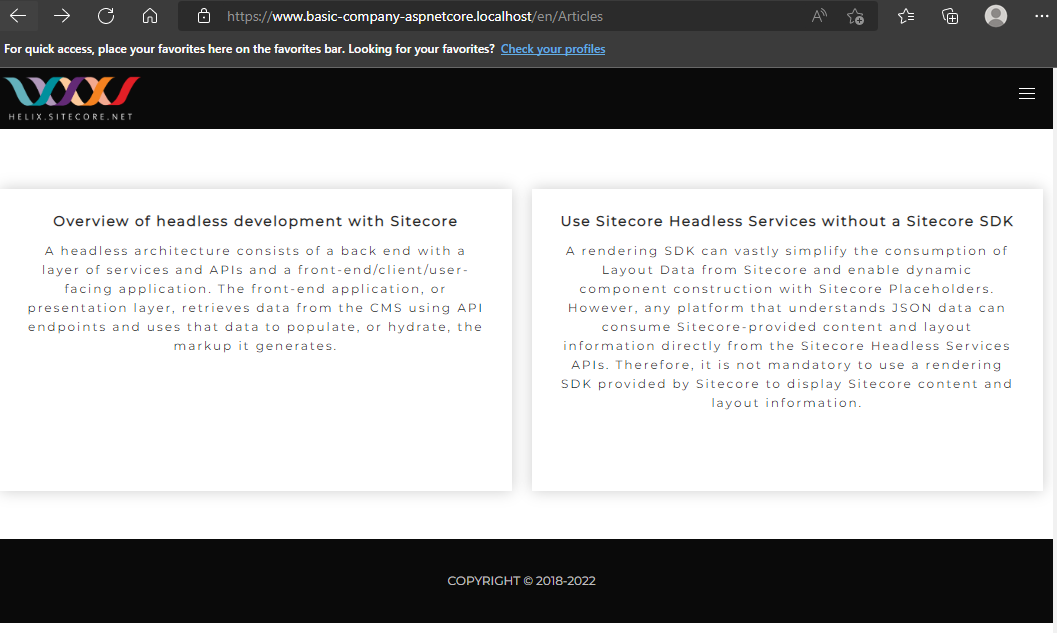Click the forward navigation arrow
This screenshot has height=633, width=1057.
click(61, 15)
